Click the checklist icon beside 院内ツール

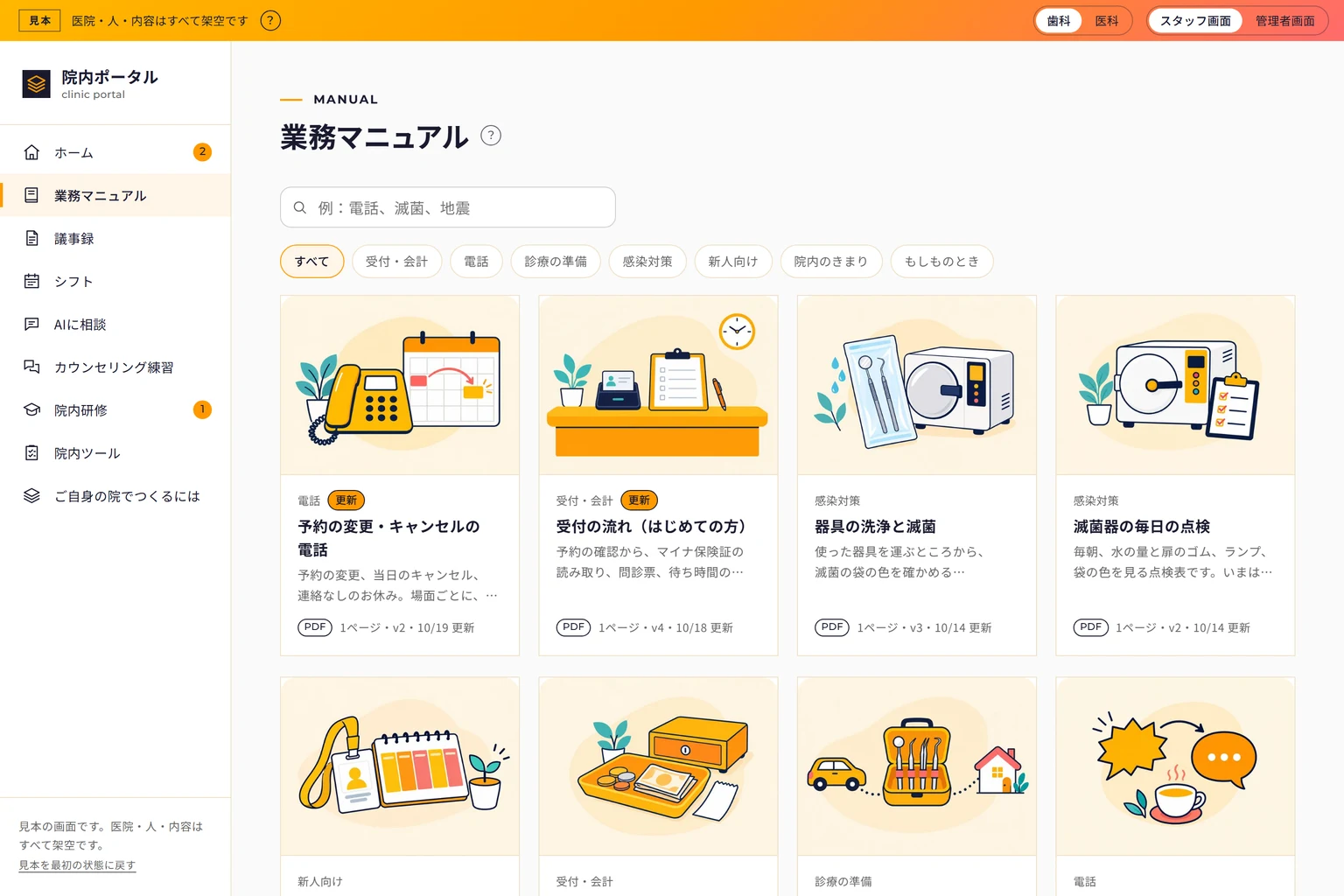(31, 452)
